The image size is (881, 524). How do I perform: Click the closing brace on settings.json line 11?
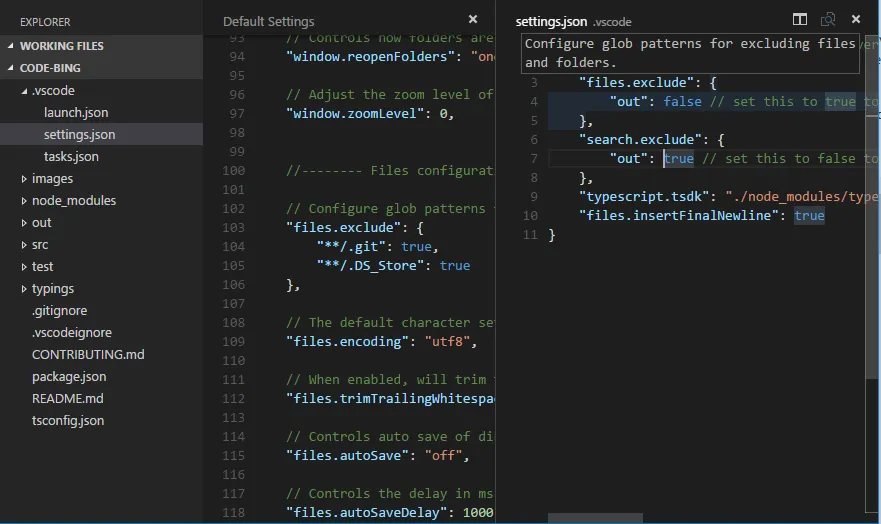point(552,235)
